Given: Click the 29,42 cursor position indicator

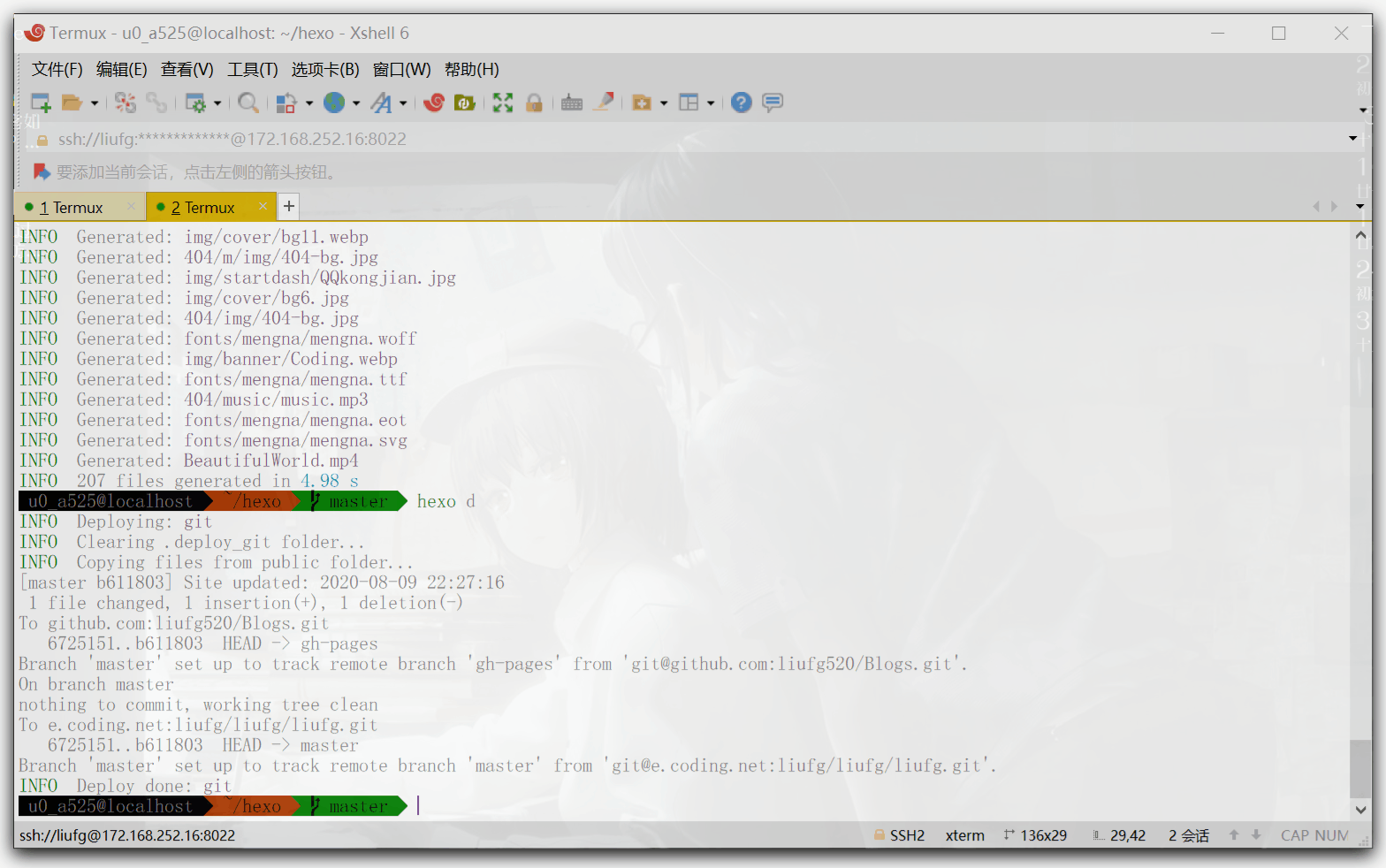Looking at the screenshot, I should [1119, 835].
